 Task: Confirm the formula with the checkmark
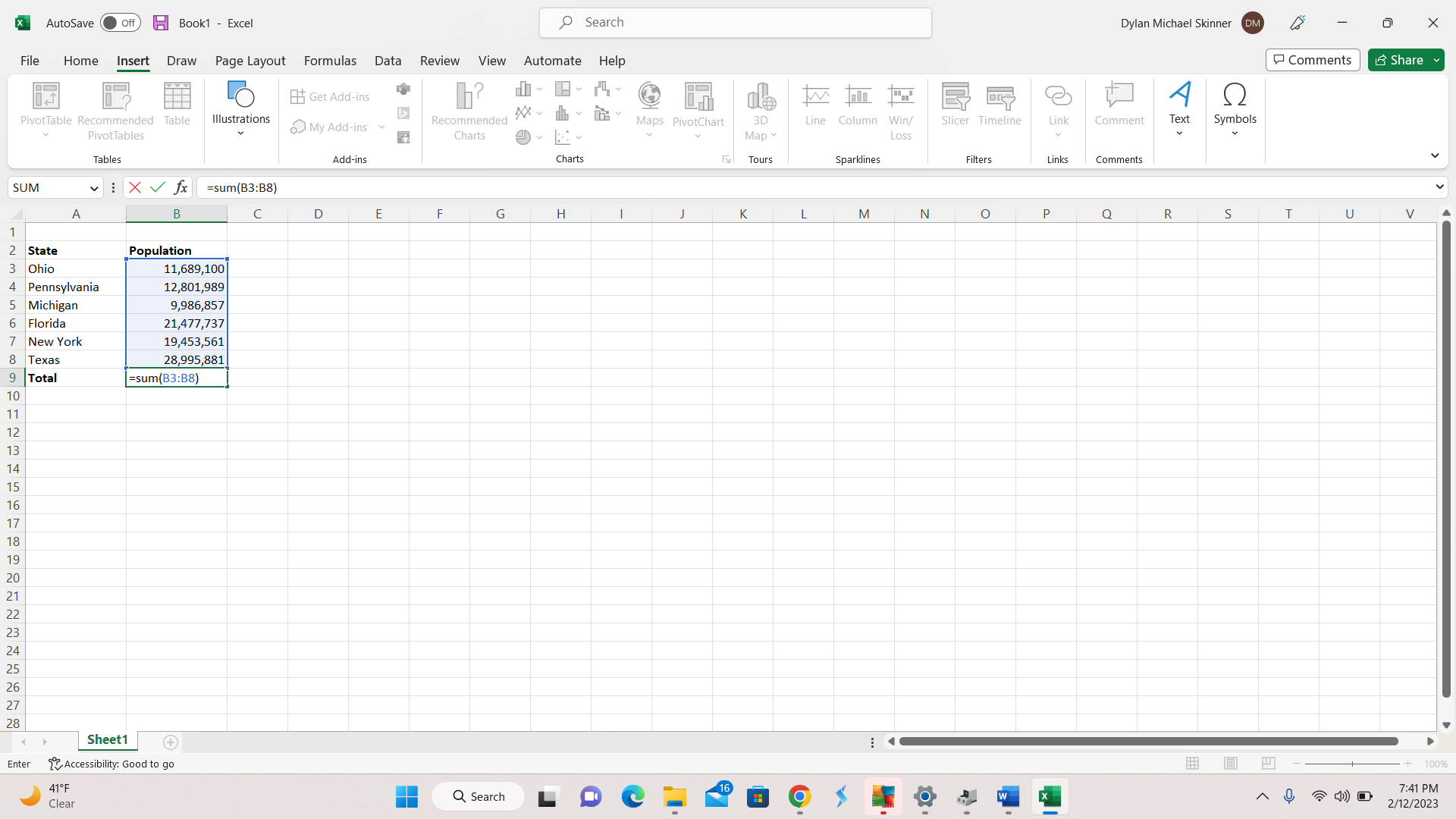(x=157, y=187)
